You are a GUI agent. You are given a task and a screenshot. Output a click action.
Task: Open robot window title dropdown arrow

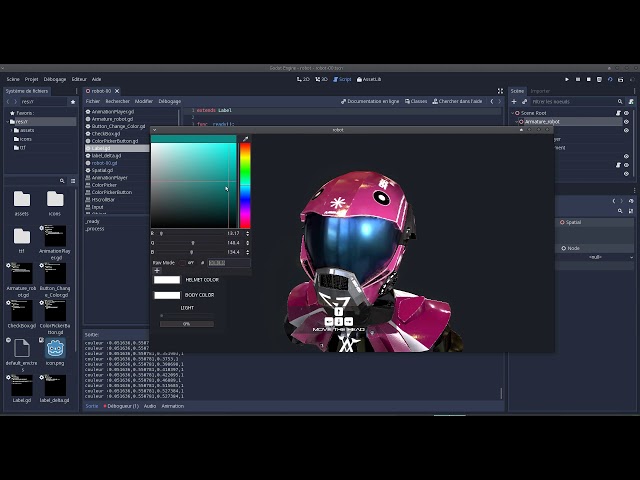pos(154,130)
